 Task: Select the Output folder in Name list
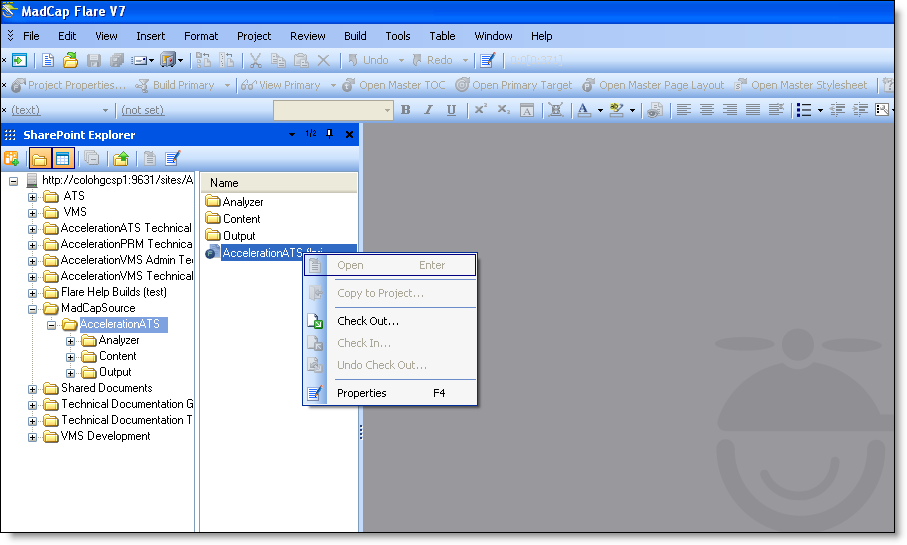click(x=239, y=236)
